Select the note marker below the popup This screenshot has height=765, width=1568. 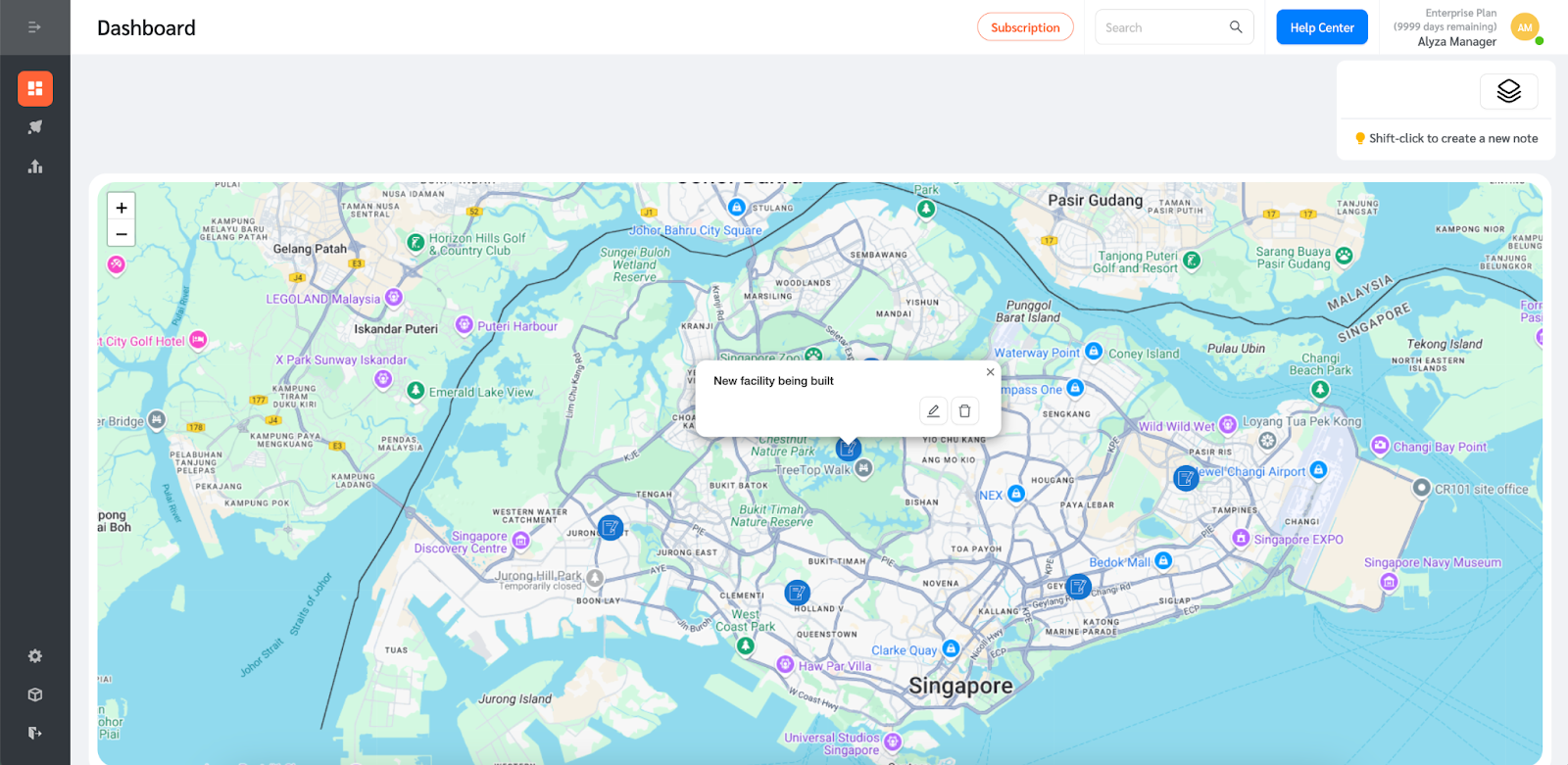click(x=849, y=449)
